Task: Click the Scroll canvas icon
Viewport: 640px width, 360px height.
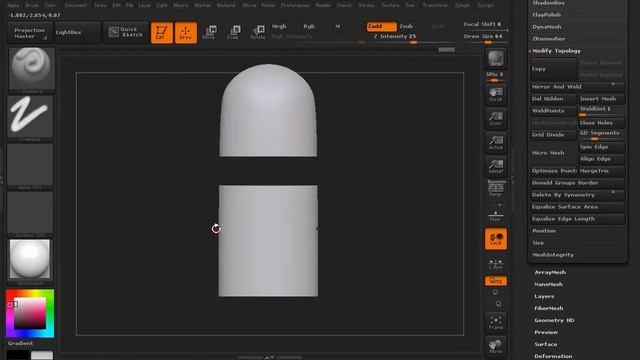Action: [x=496, y=94]
